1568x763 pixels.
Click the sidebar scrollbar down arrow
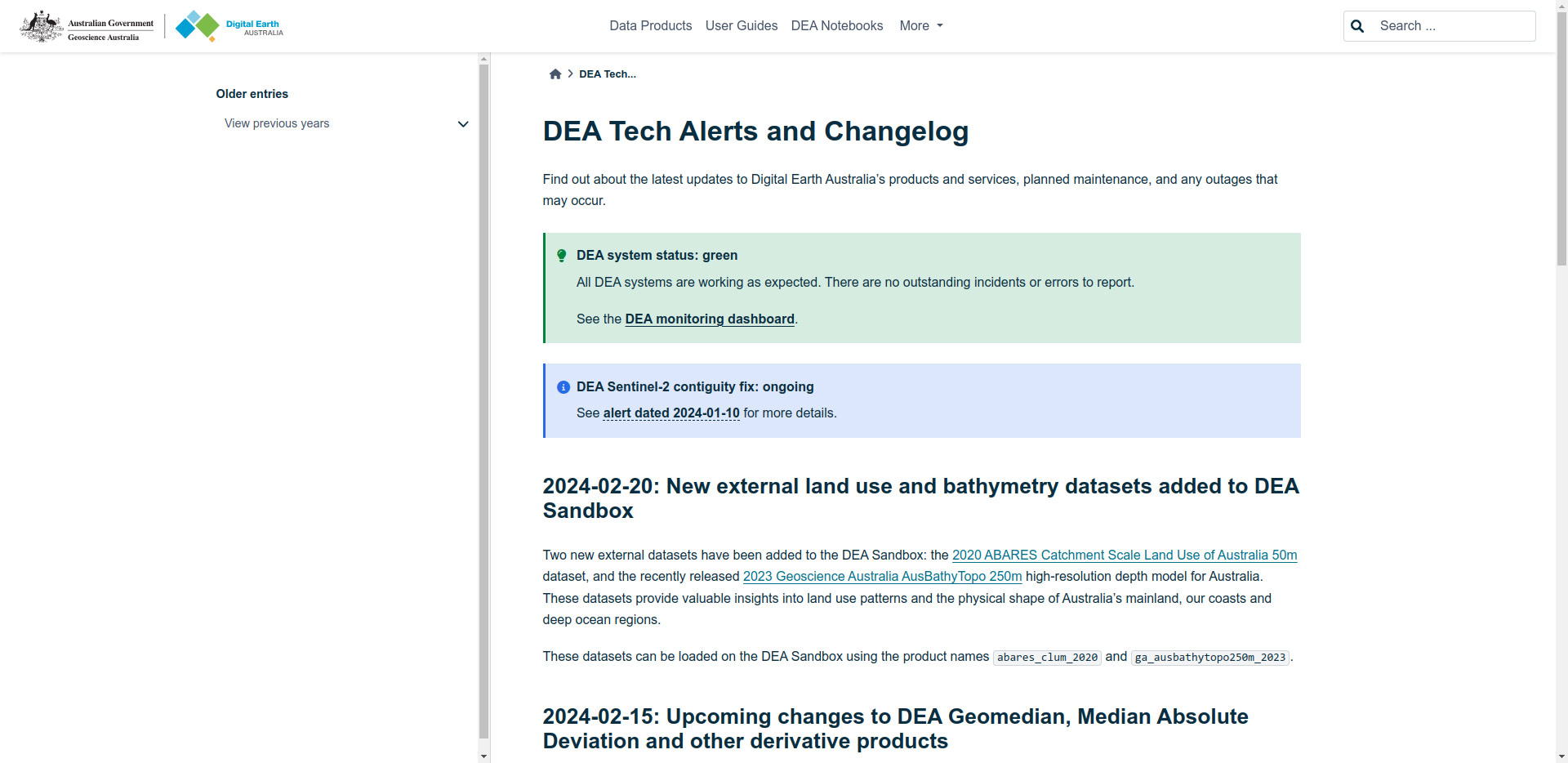click(483, 756)
